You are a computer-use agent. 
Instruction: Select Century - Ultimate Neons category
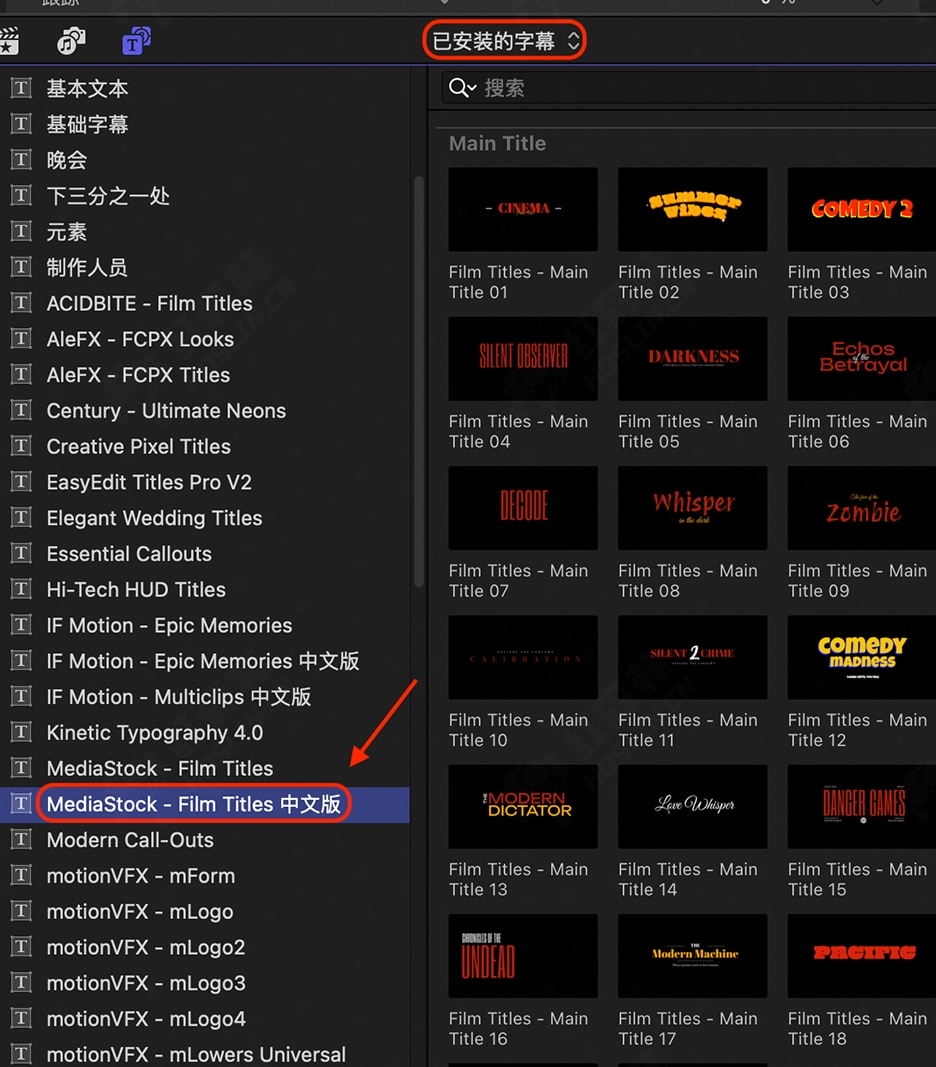(x=204, y=411)
